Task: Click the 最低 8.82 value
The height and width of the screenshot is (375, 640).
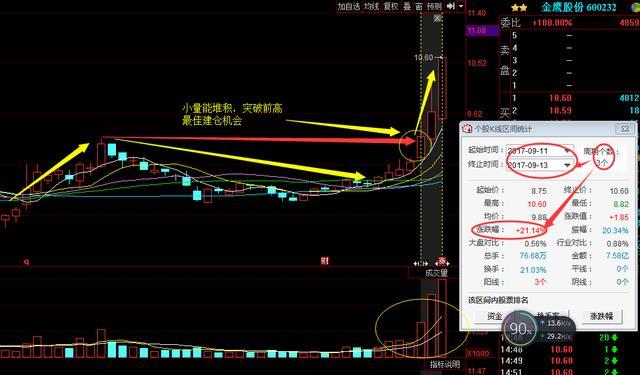Action: point(621,204)
